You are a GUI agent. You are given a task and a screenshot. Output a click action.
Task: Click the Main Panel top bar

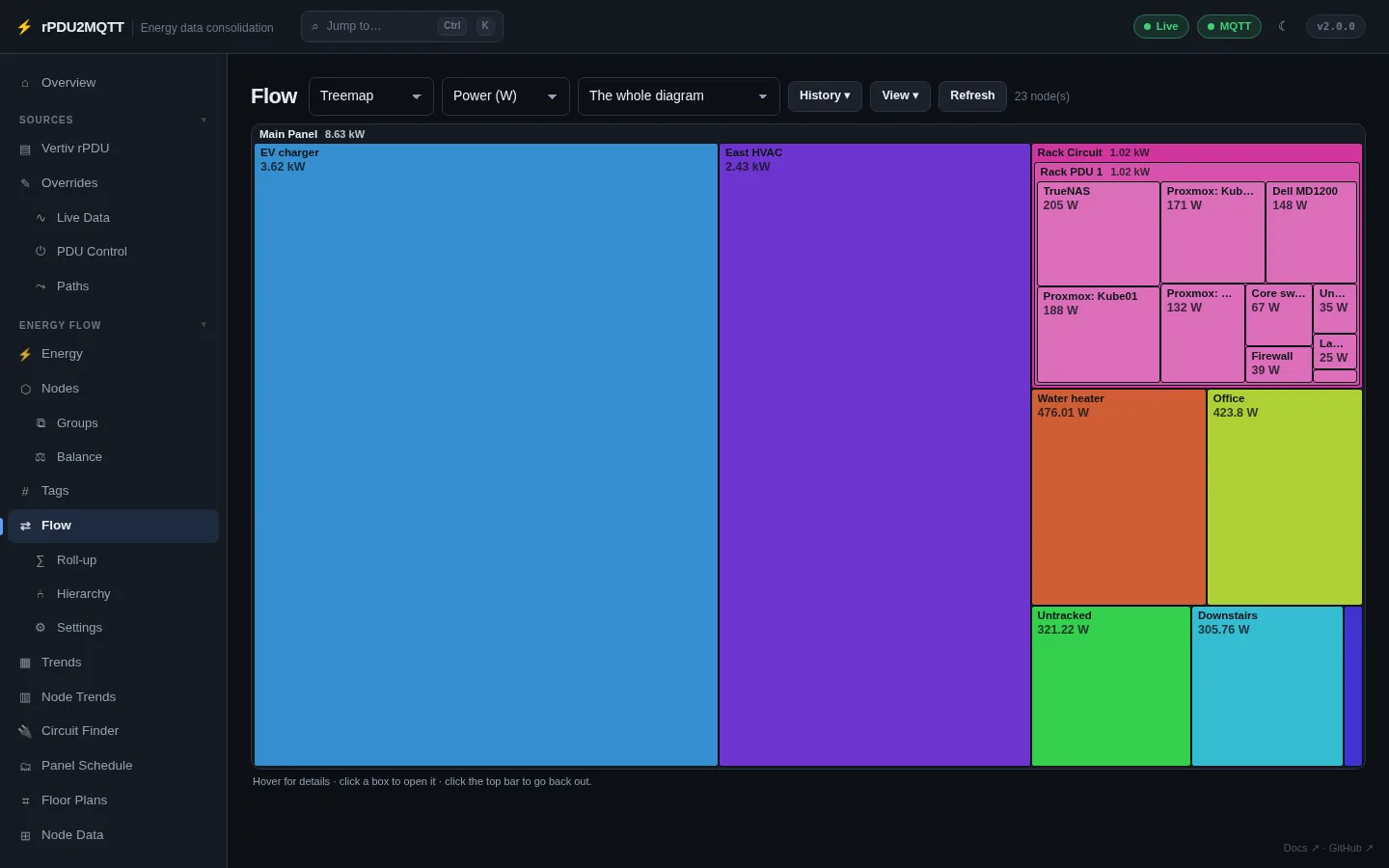point(808,134)
